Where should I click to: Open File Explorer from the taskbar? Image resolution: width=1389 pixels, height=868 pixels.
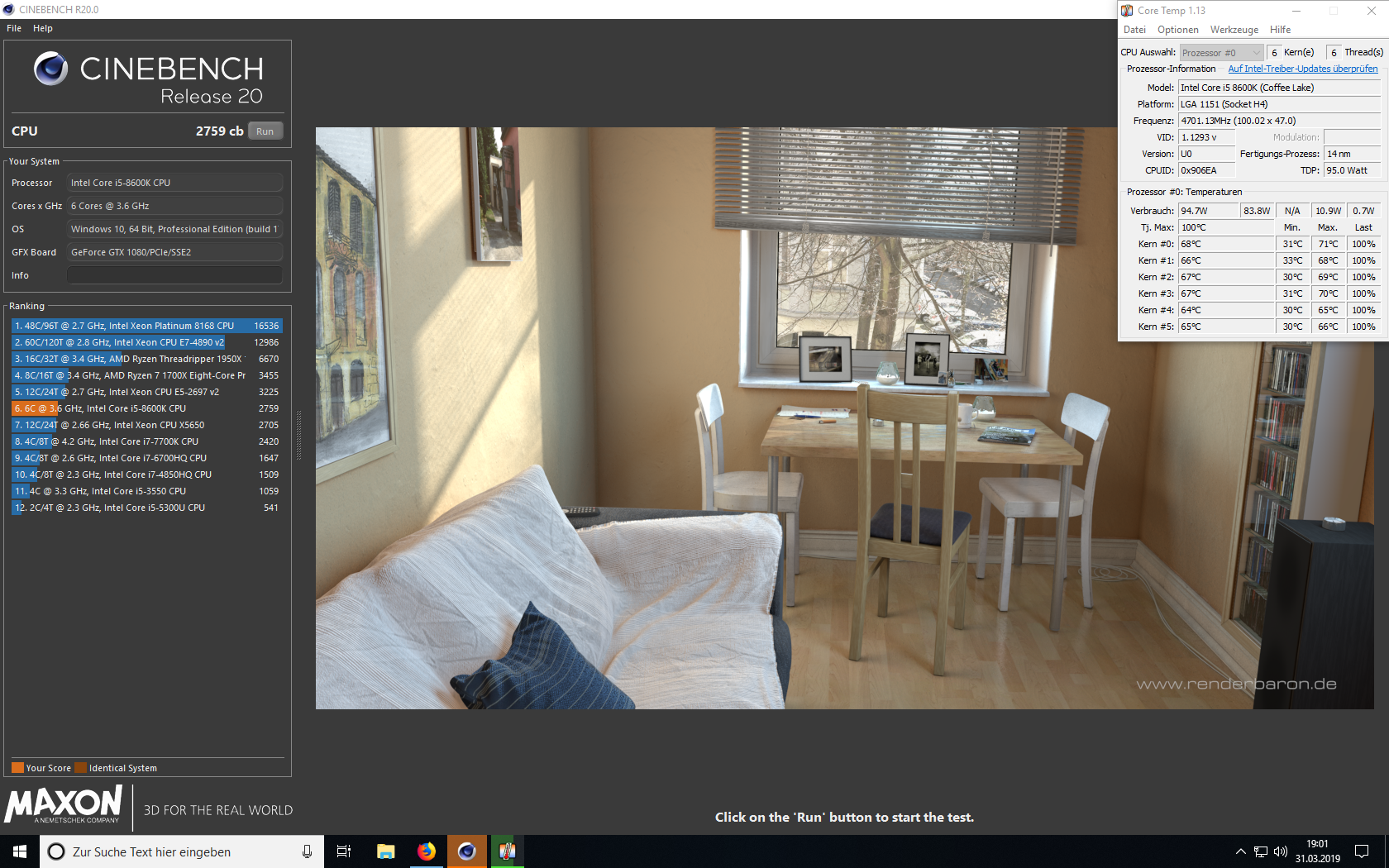[x=385, y=851]
